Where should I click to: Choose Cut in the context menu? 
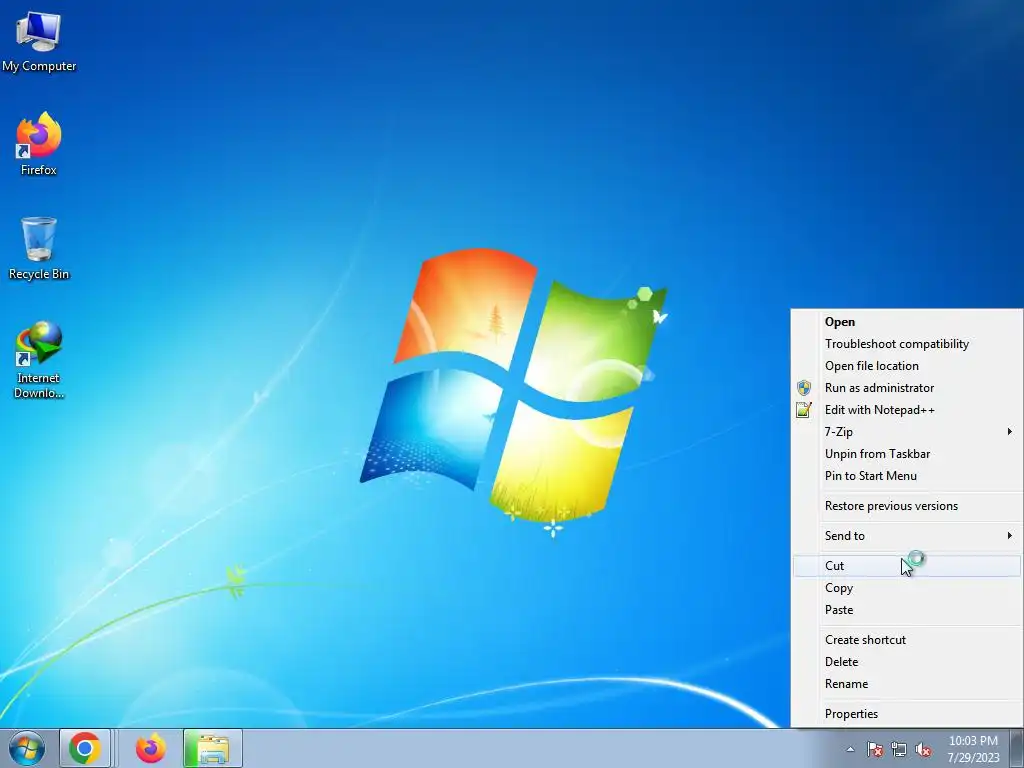pos(907,566)
